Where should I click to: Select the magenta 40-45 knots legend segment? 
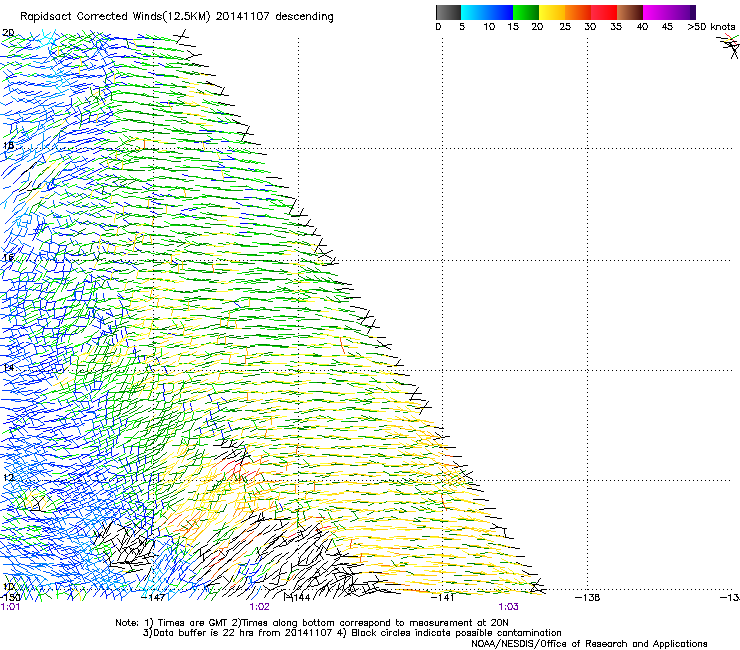click(x=656, y=12)
